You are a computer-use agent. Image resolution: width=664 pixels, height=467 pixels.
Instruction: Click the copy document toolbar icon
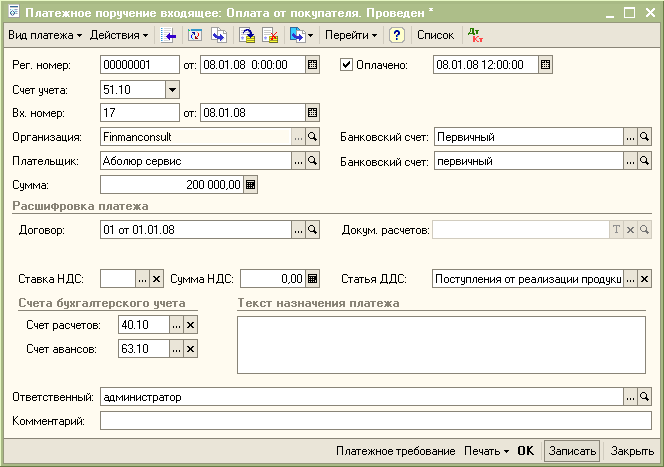[219, 35]
